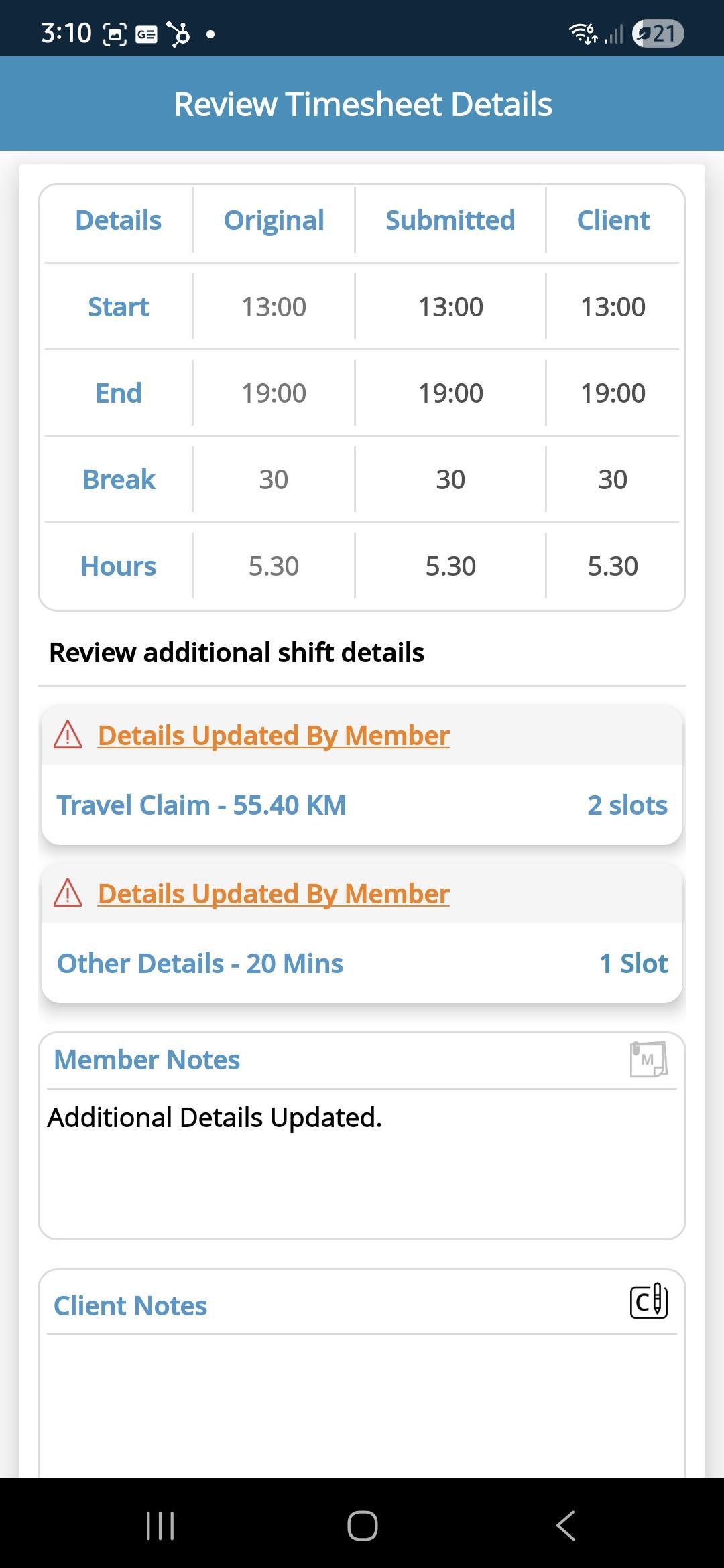Tap warning triangle above Other Details
Image resolution: width=724 pixels, height=1568 pixels.
(x=68, y=893)
